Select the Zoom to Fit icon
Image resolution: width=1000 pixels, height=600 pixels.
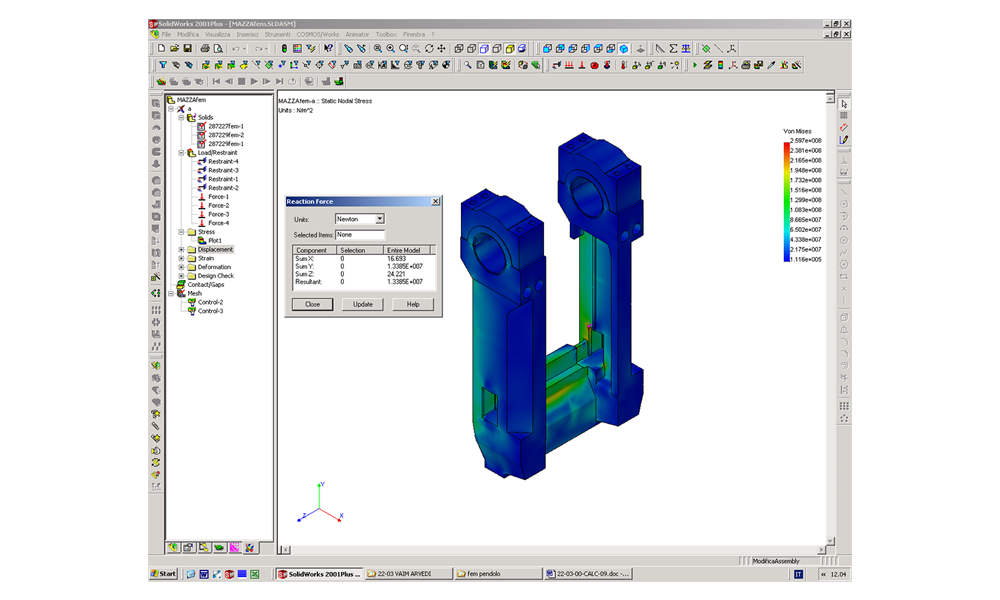[x=378, y=48]
